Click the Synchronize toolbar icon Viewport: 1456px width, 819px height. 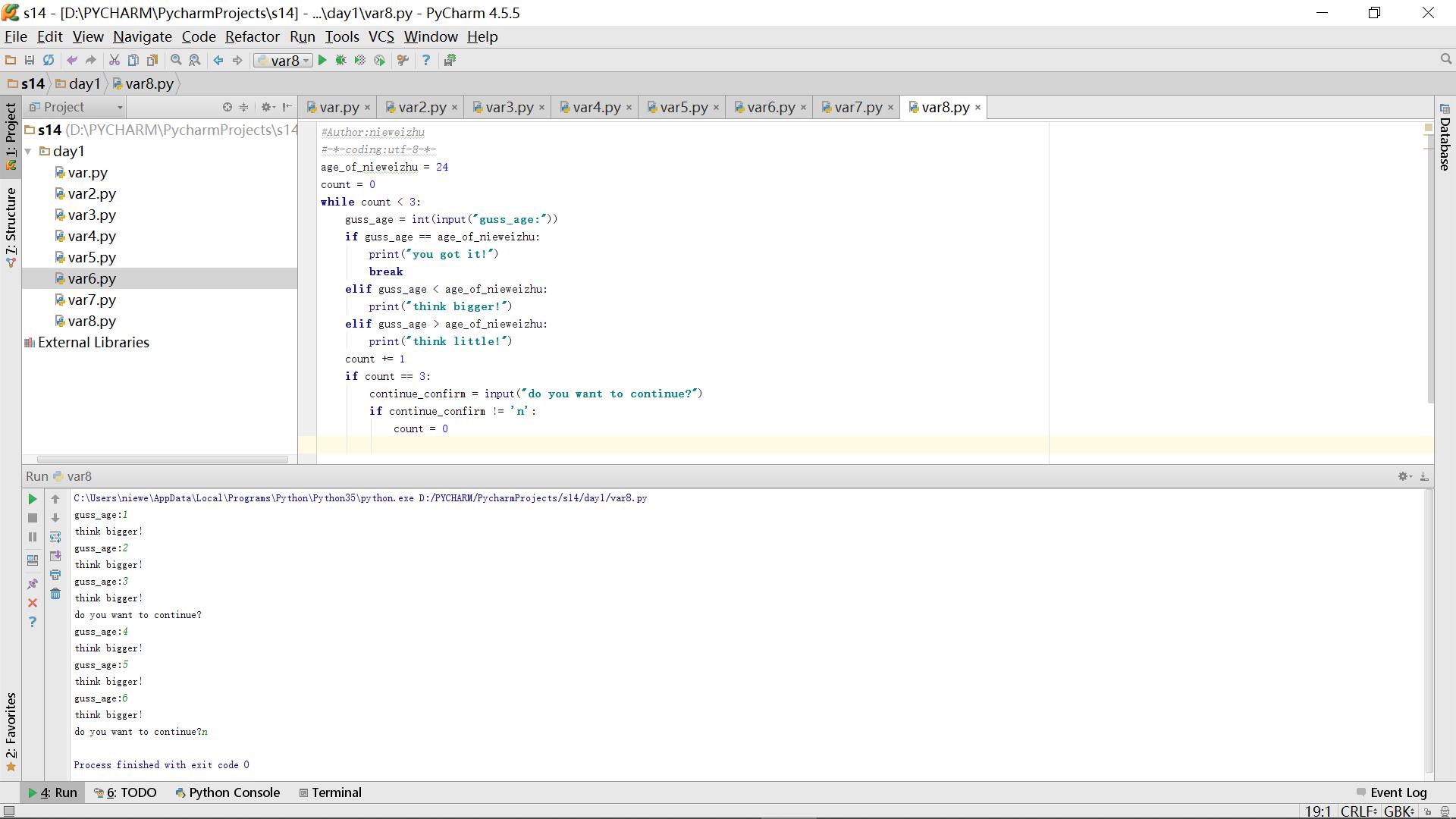click(x=49, y=60)
